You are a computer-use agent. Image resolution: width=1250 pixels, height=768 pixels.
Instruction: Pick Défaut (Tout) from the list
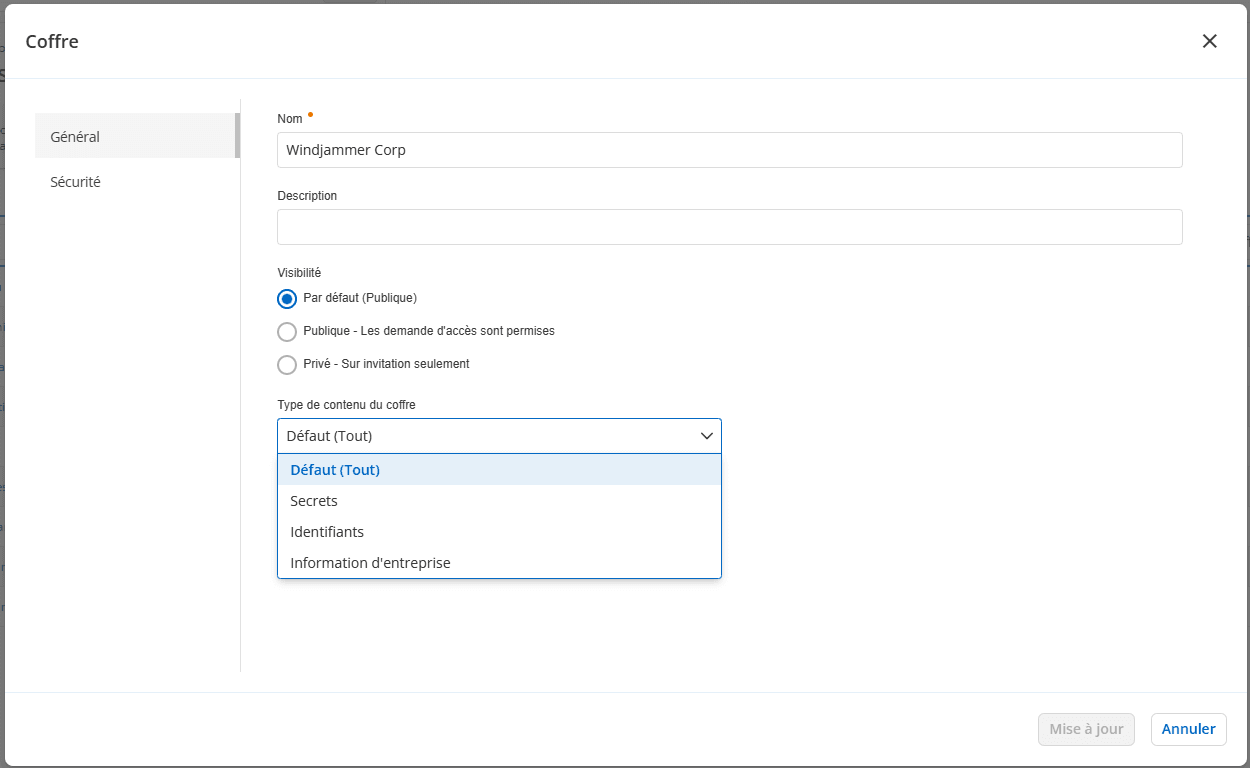tap(335, 470)
